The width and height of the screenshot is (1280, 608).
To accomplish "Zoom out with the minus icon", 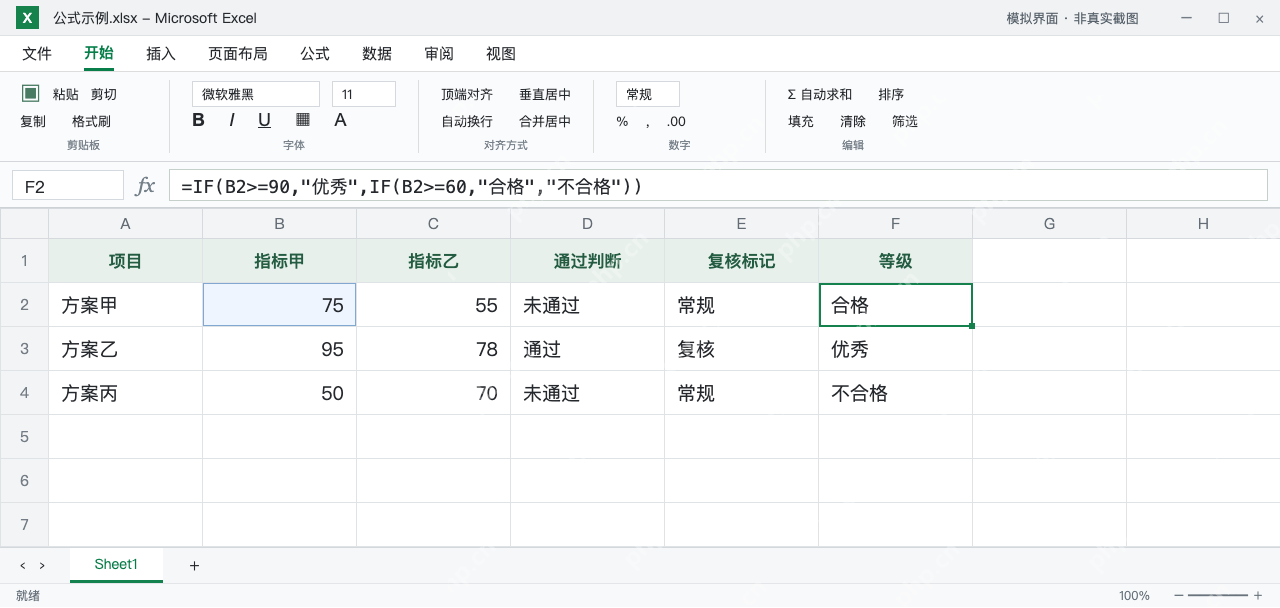I will click(1179, 596).
